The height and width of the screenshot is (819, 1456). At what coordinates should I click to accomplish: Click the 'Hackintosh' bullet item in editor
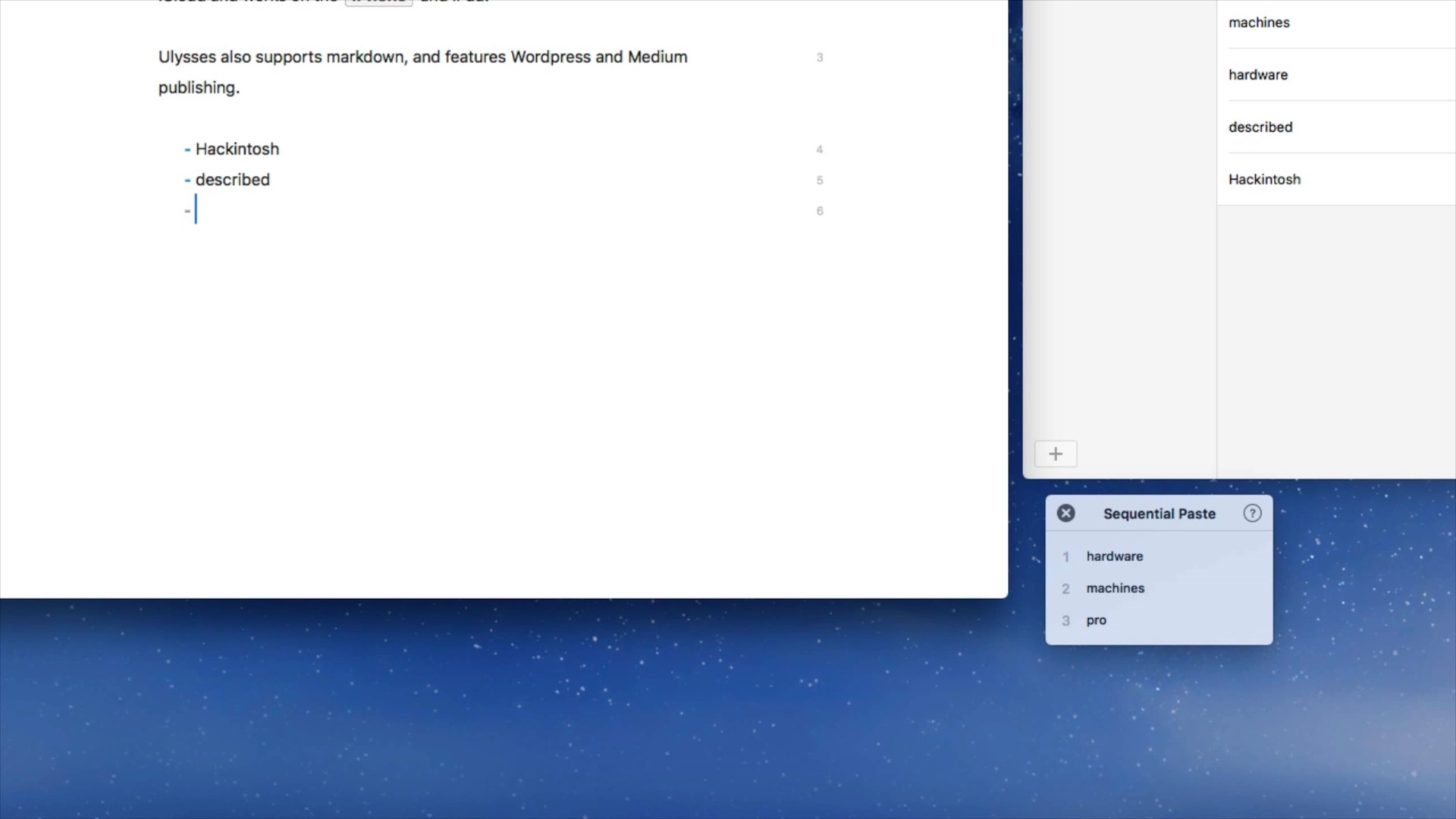coord(237,149)
